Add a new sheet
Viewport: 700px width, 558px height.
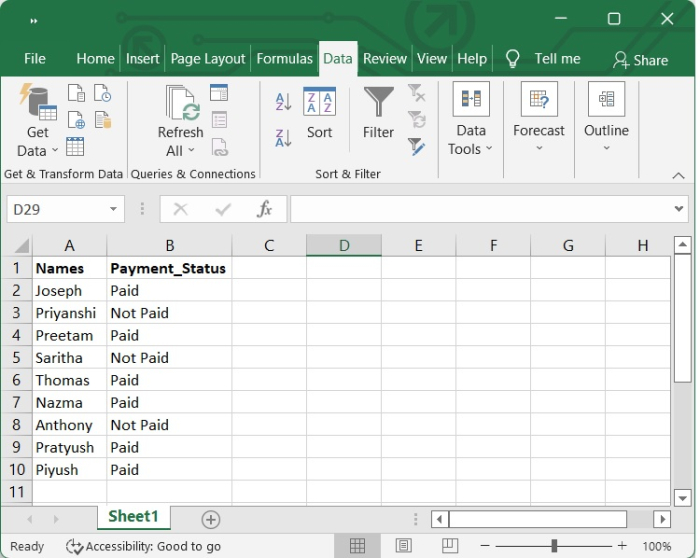click(211, 520)
